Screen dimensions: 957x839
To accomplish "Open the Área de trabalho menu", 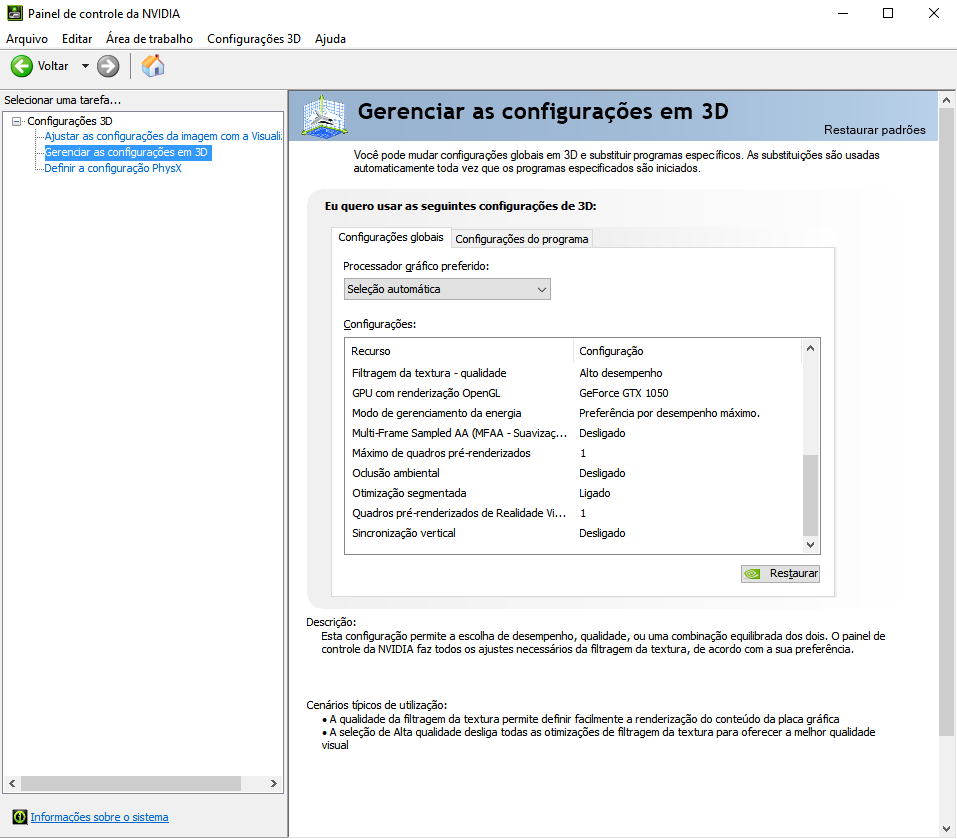I will coord(150,38).
